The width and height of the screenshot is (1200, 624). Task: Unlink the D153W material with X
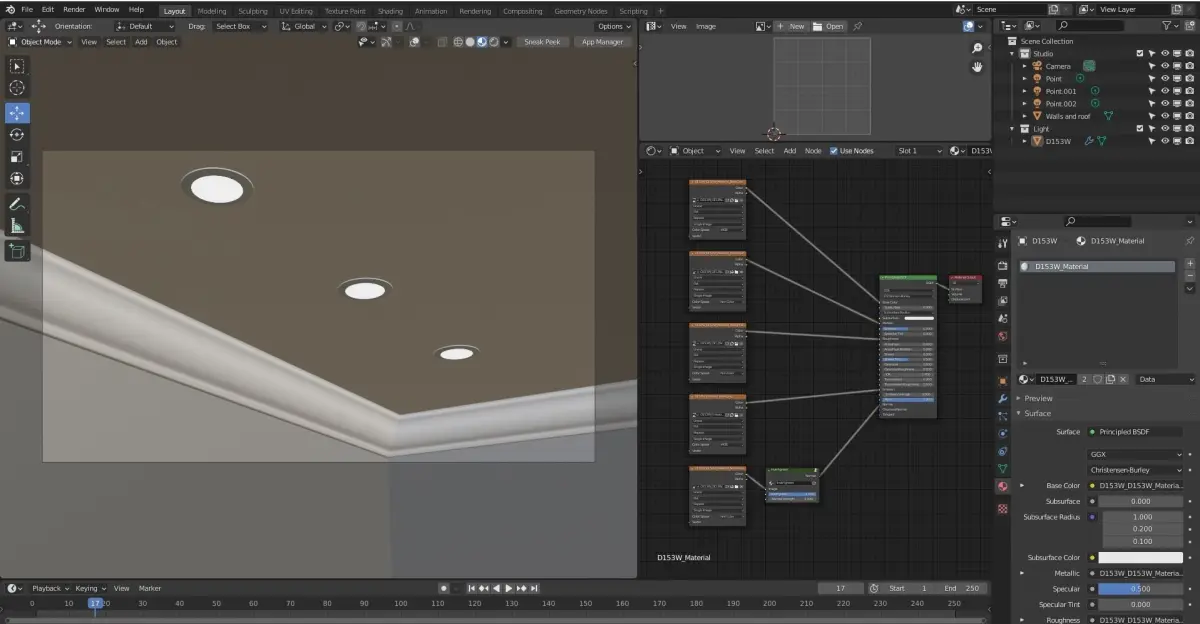1122,379
